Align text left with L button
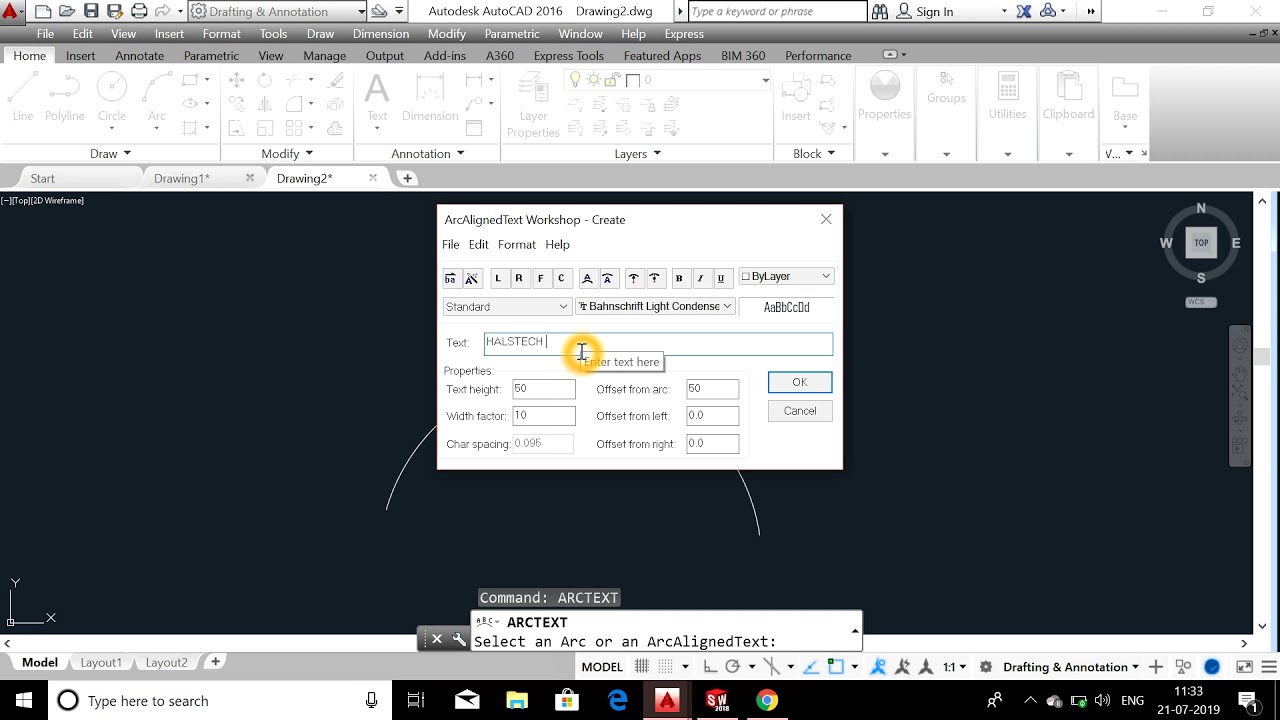1280x720 pixels. click(498, 278)
